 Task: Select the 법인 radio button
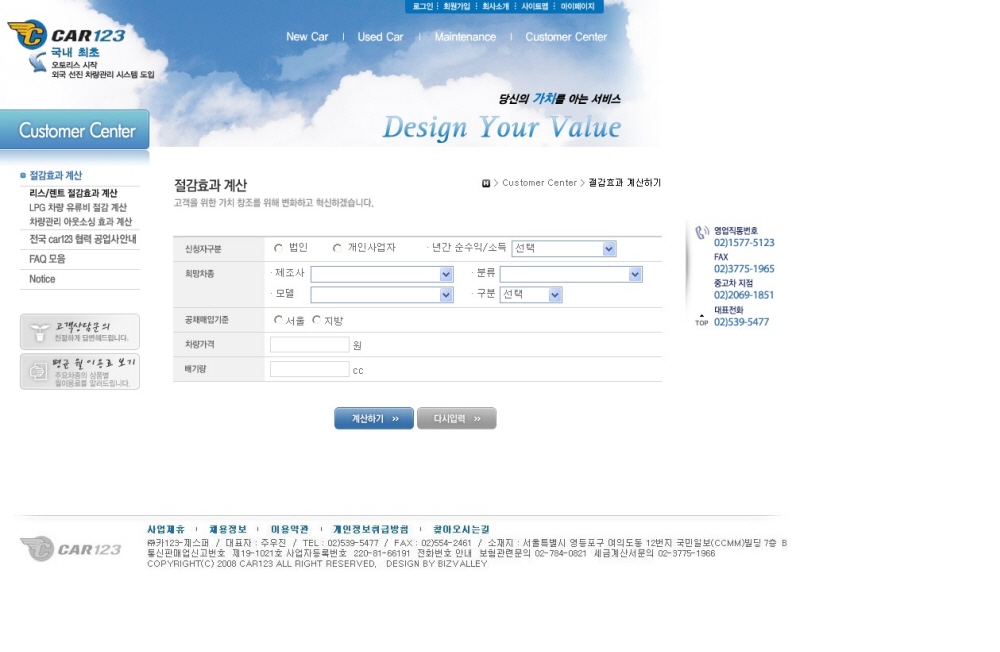tap(278, 248)
